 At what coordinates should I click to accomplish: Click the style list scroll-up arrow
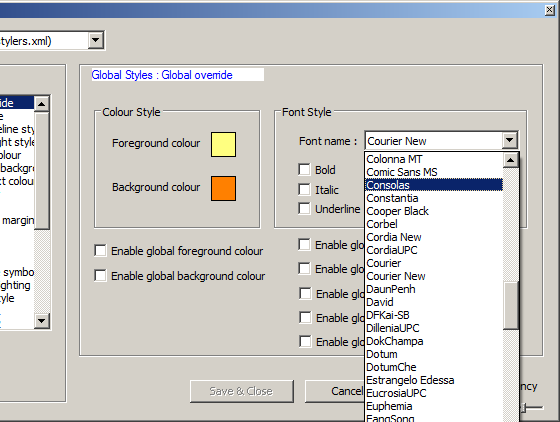coord(42,104)
